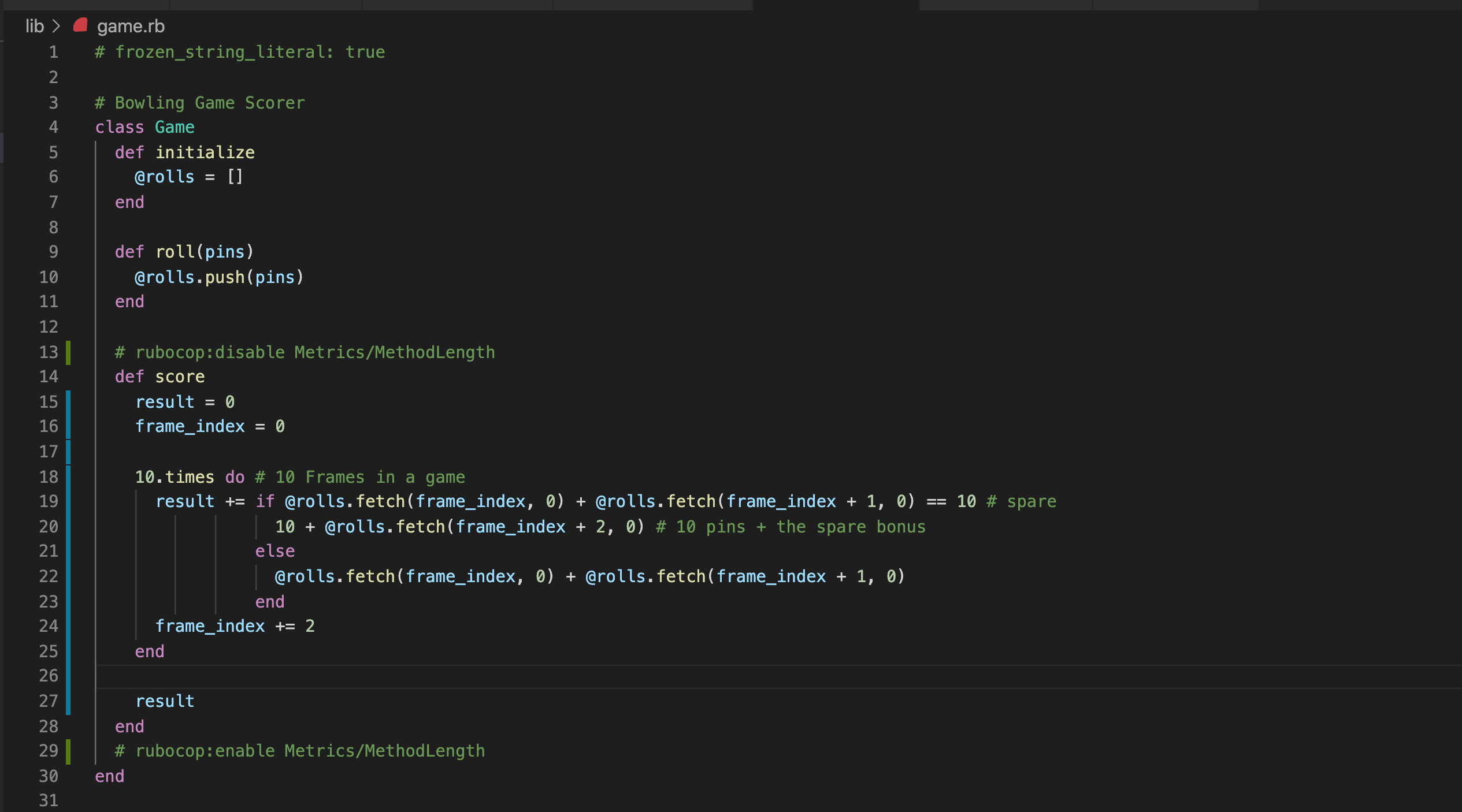Expand the chevron between lib and game.rb
Viewport: 1462px width, 812px height.
(x=56, y=26)
